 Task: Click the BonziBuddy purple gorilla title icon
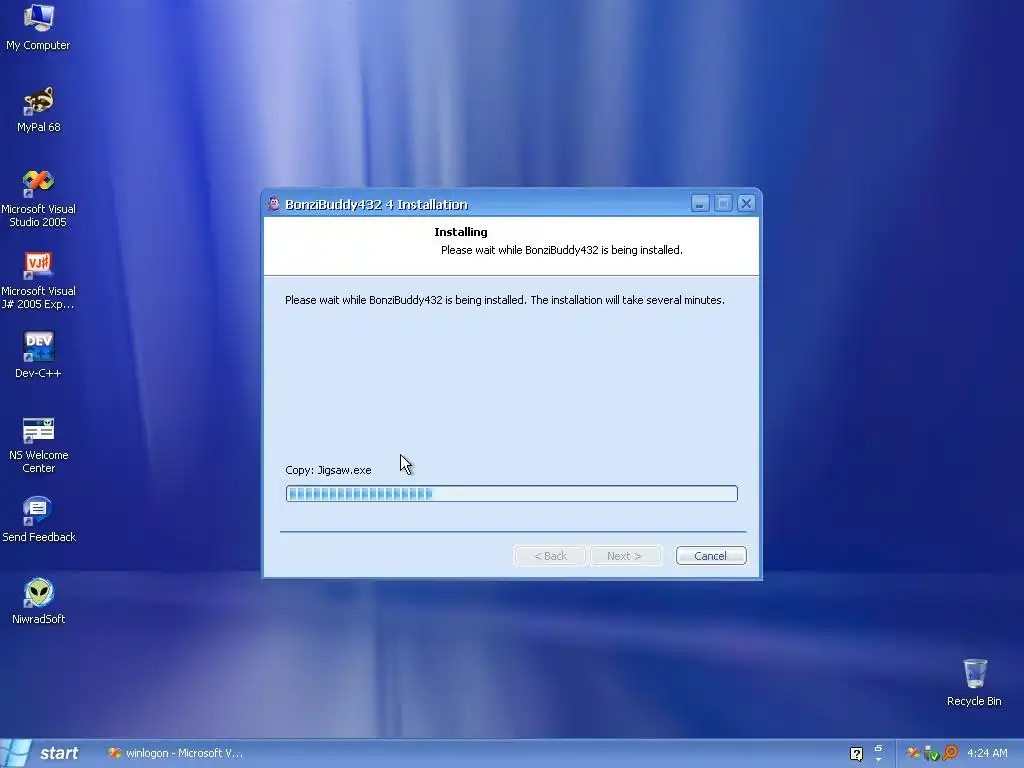[274, 204]
